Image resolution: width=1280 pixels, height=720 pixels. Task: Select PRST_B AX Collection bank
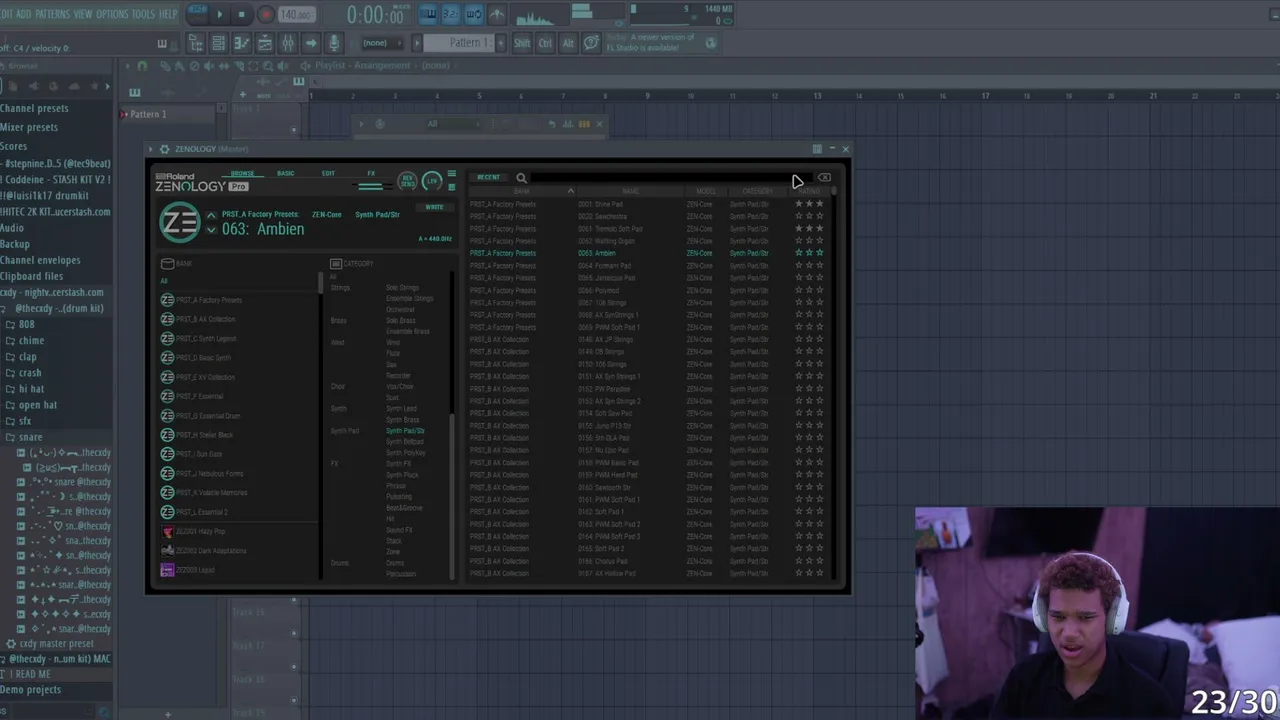coord(205,319)
